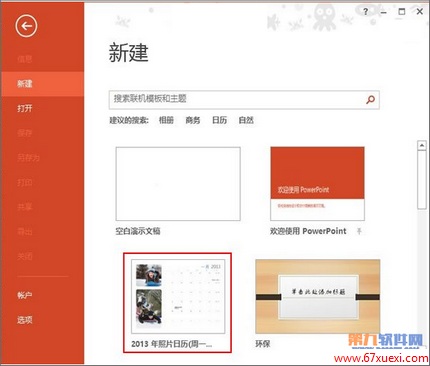This screenshot has width=430, height=366.
Task: Click the scrollbar up arrow
Action: tap(422, 145)
